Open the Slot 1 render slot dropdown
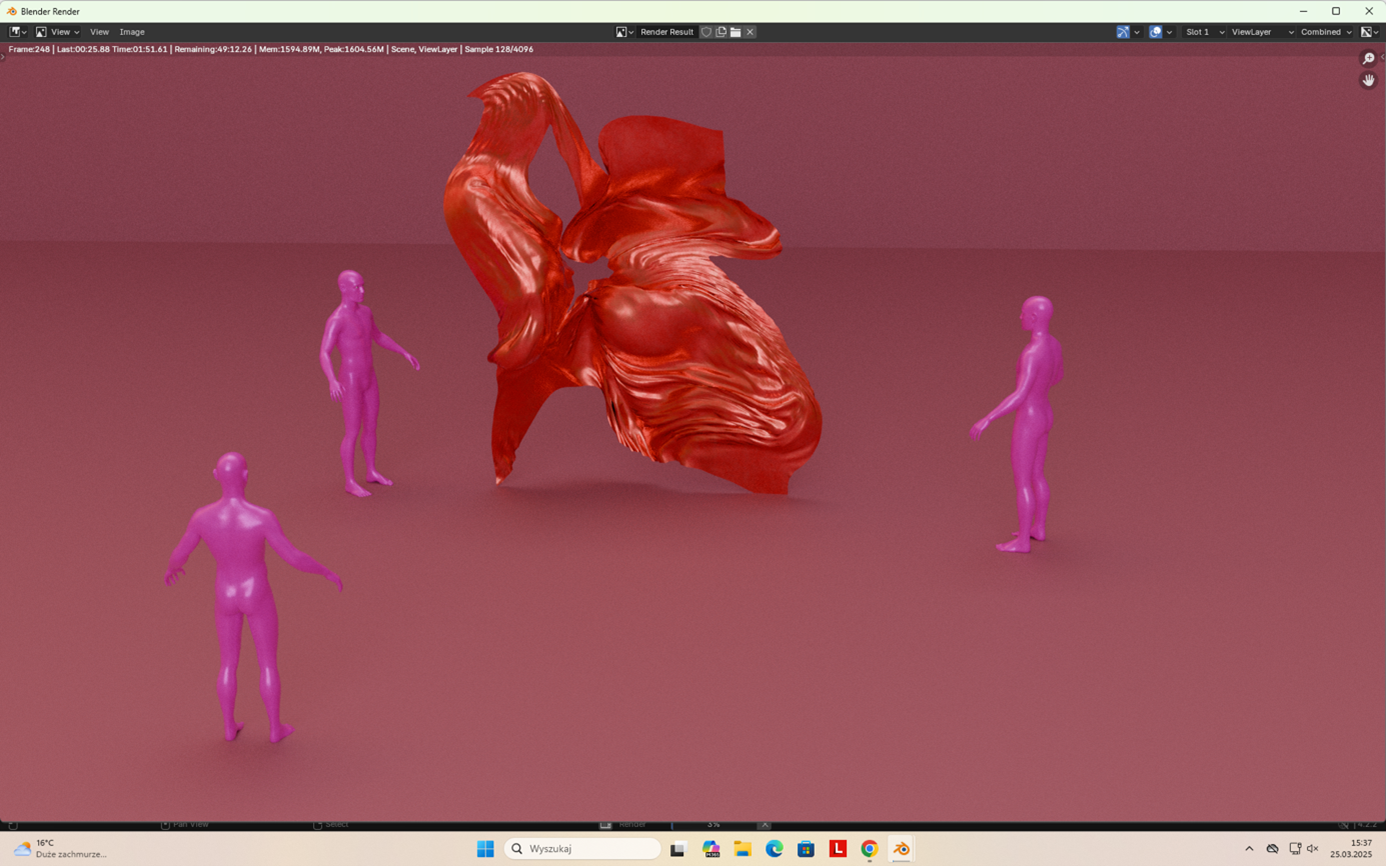The height and width of the screenshot is (866, 1386). (1203, 32)
